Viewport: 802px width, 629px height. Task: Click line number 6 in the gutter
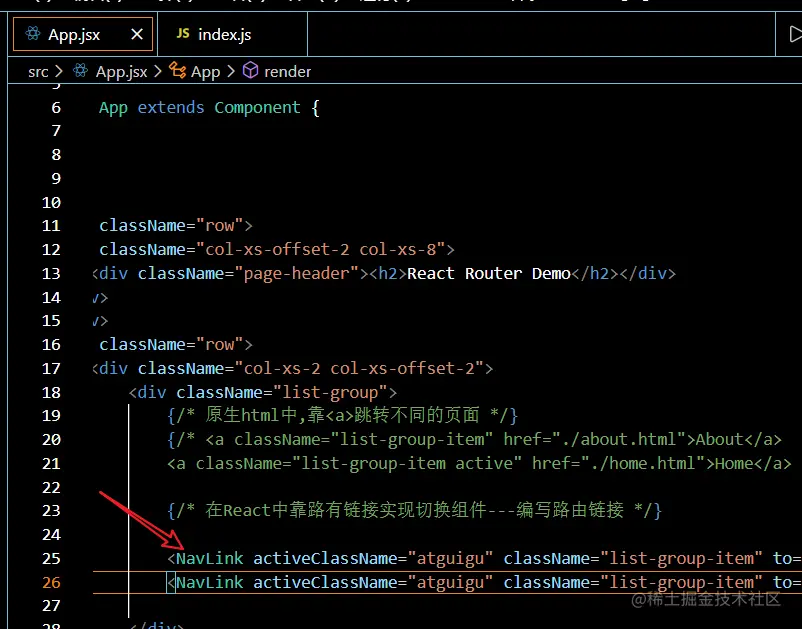click(x=56, y=107)
